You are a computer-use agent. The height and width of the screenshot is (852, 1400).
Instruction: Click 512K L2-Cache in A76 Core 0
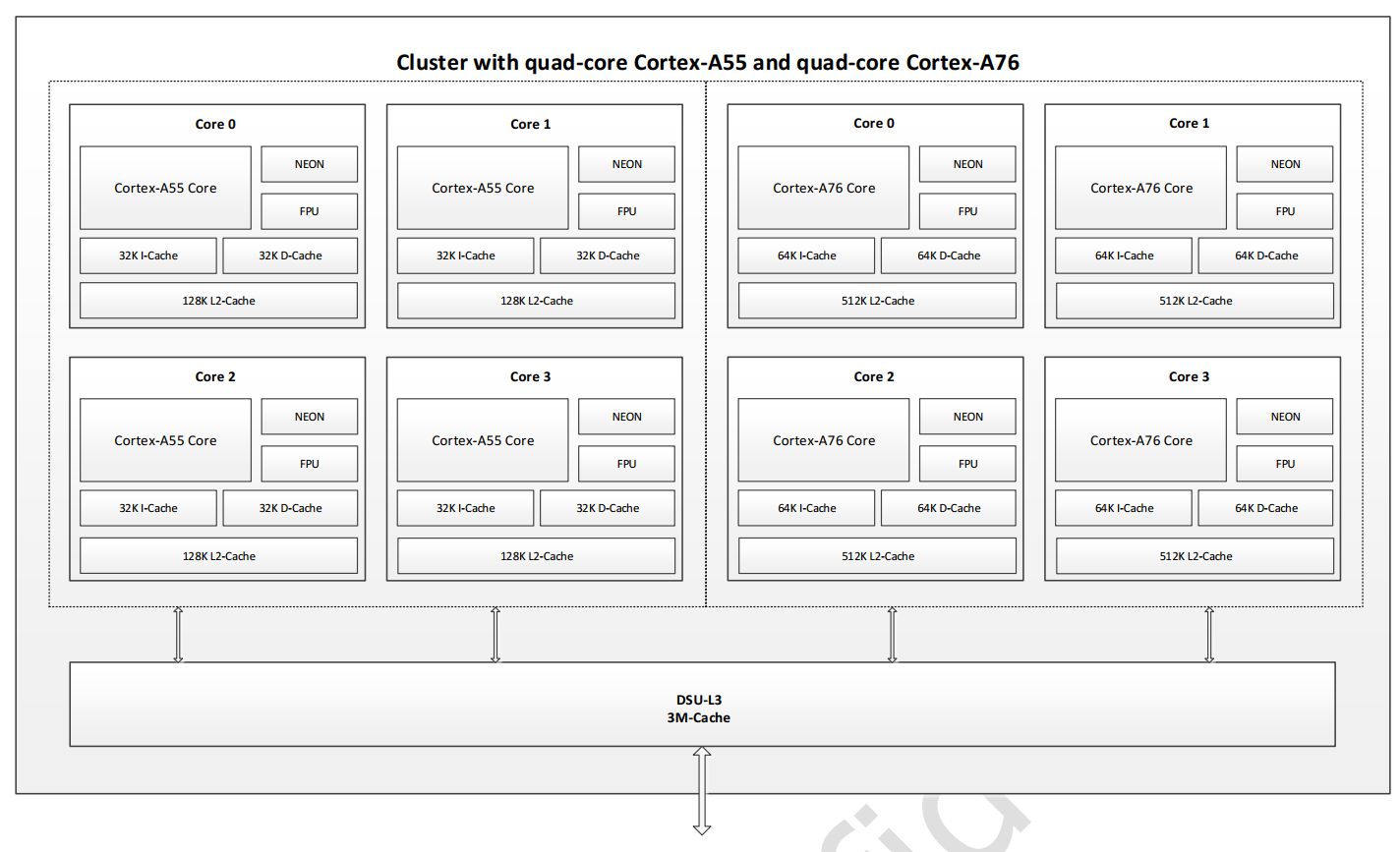coord(877,301)
